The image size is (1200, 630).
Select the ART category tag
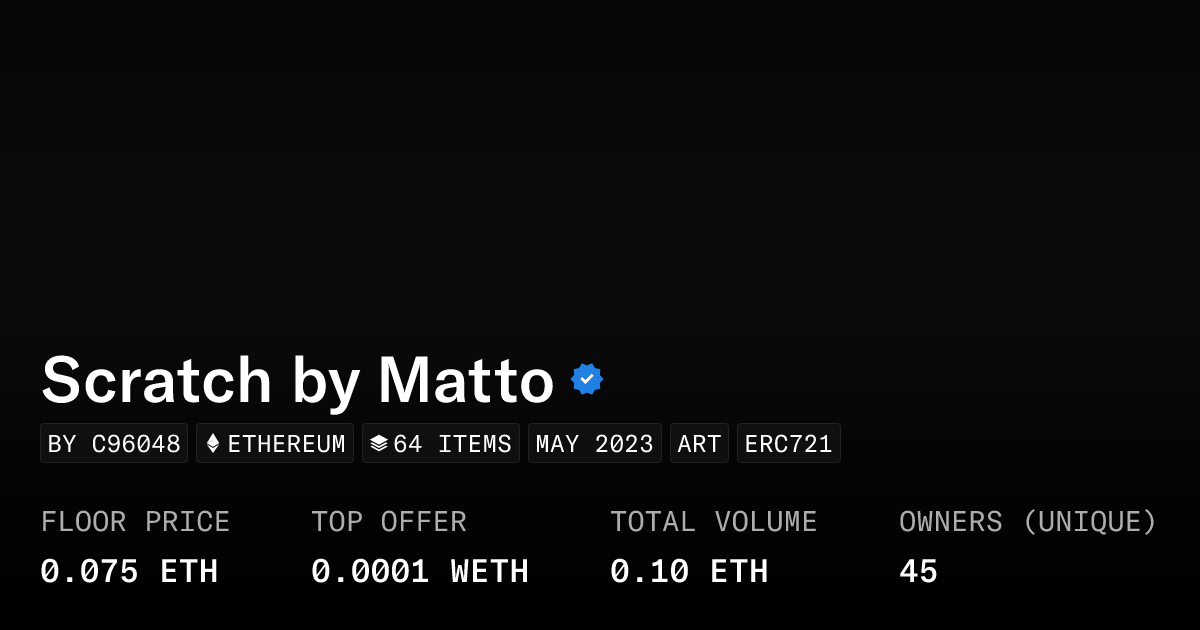[699, 444]
